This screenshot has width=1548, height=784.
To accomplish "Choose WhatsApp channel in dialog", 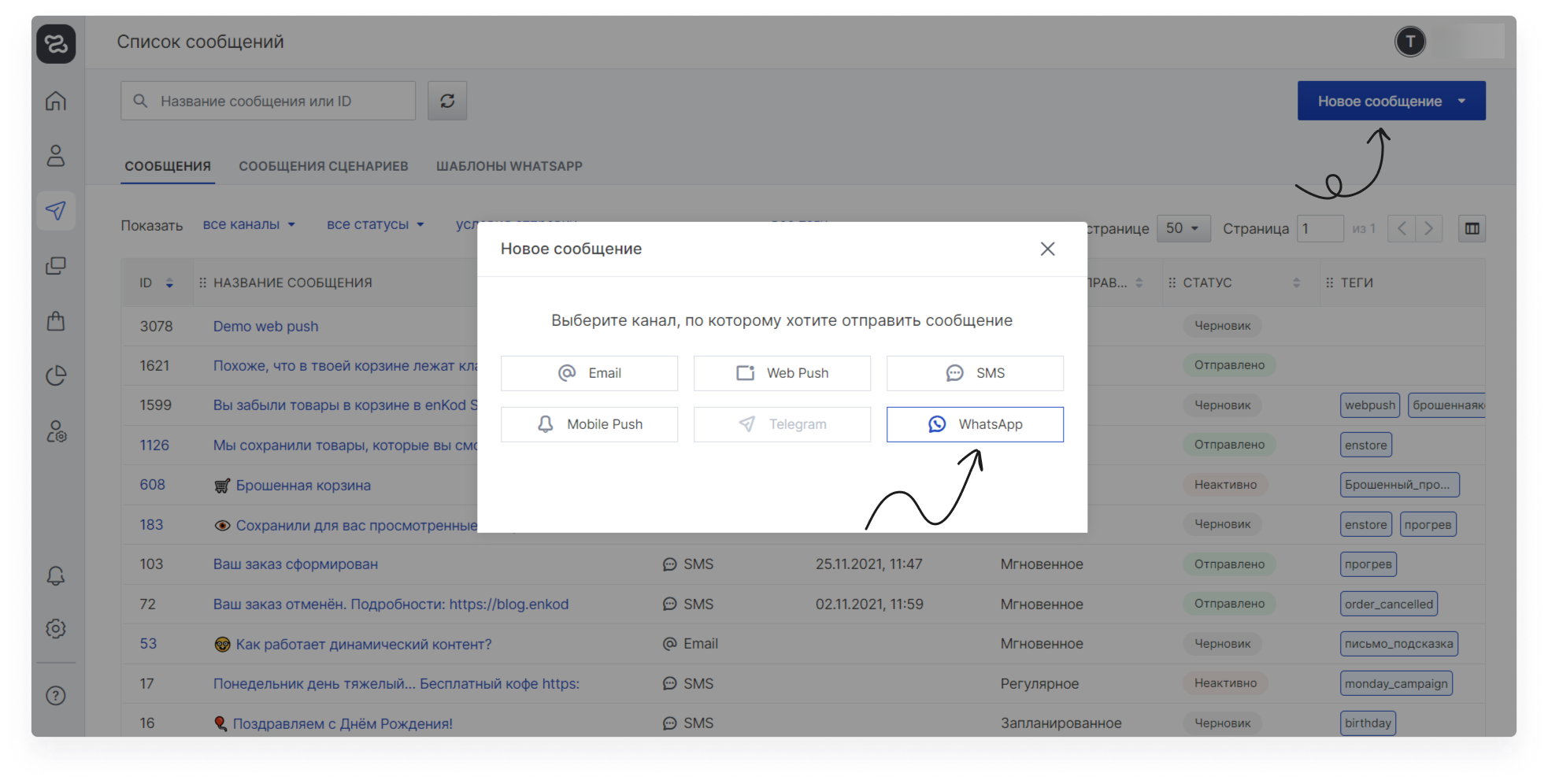I will click(975, 424).
